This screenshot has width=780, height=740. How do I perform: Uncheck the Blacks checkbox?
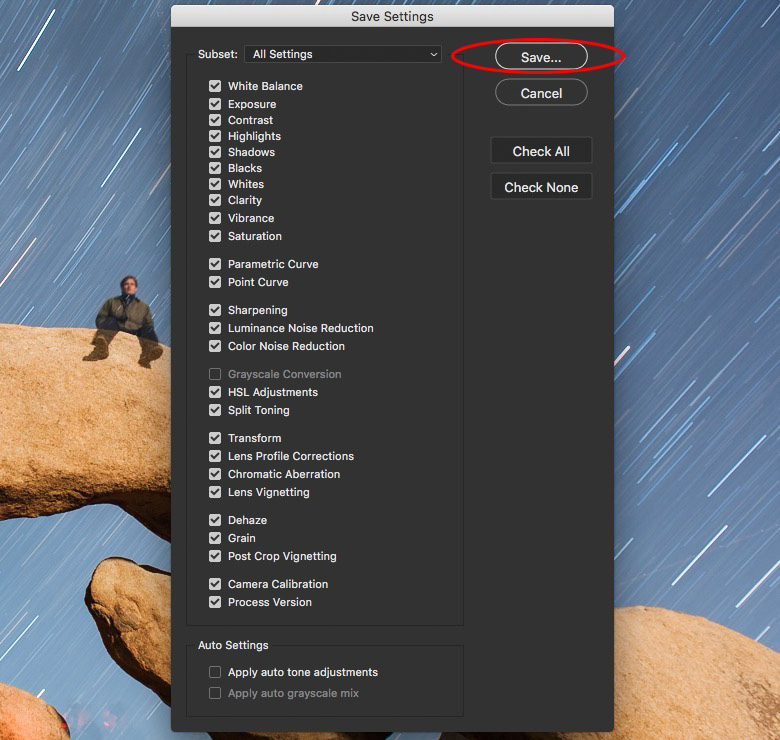[215, 168]
